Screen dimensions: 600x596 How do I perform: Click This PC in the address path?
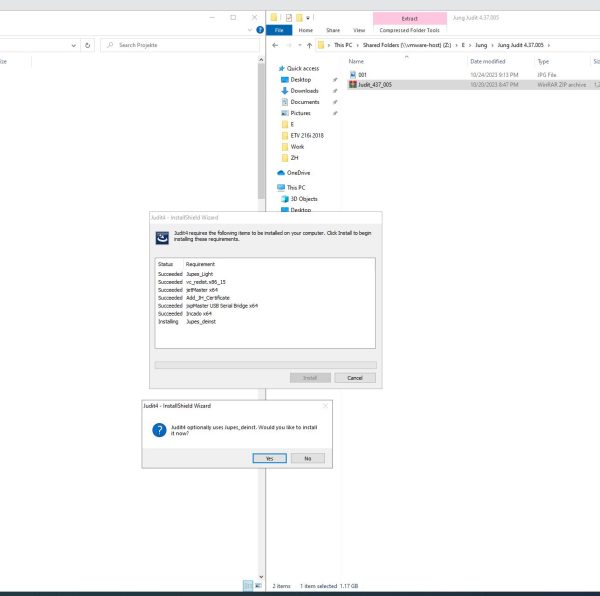tap(343, 45)
